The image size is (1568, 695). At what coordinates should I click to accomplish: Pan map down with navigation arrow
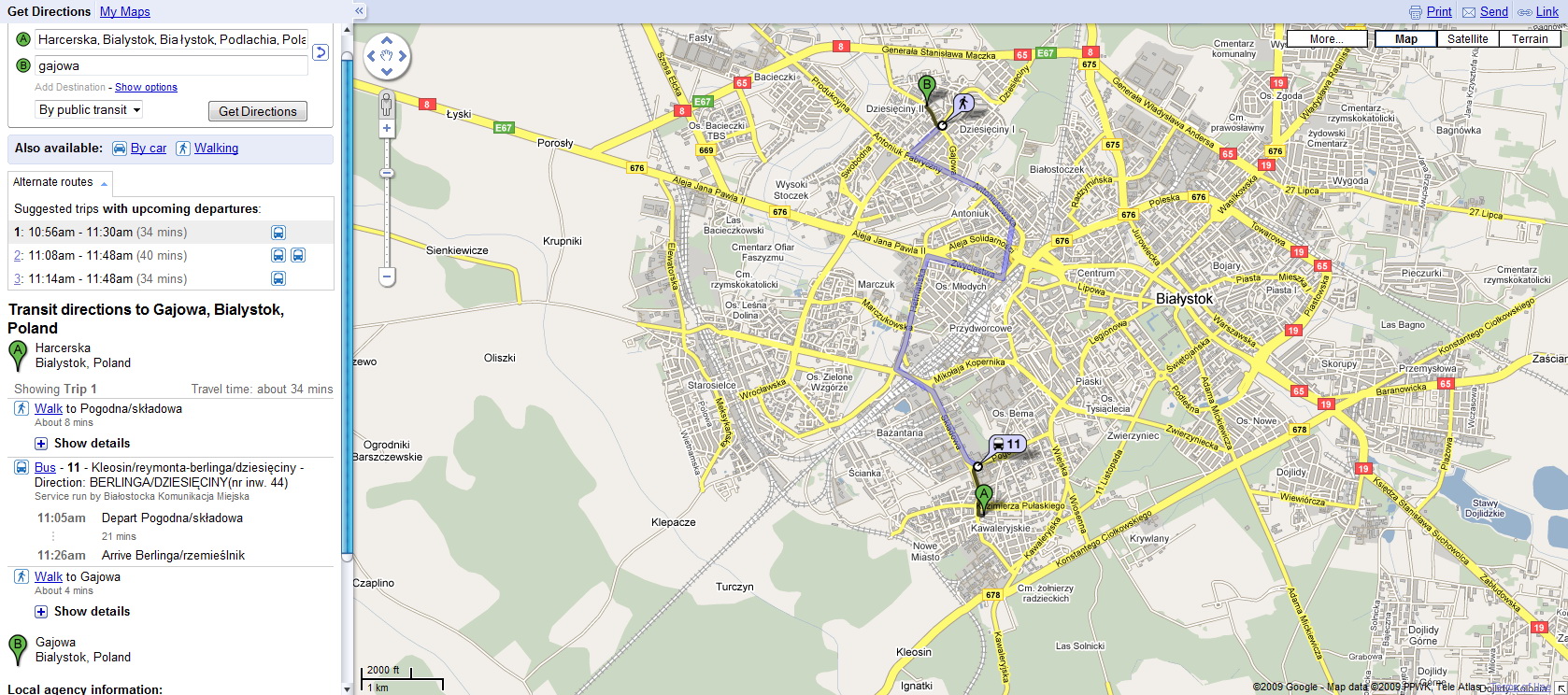pos(387,71)
